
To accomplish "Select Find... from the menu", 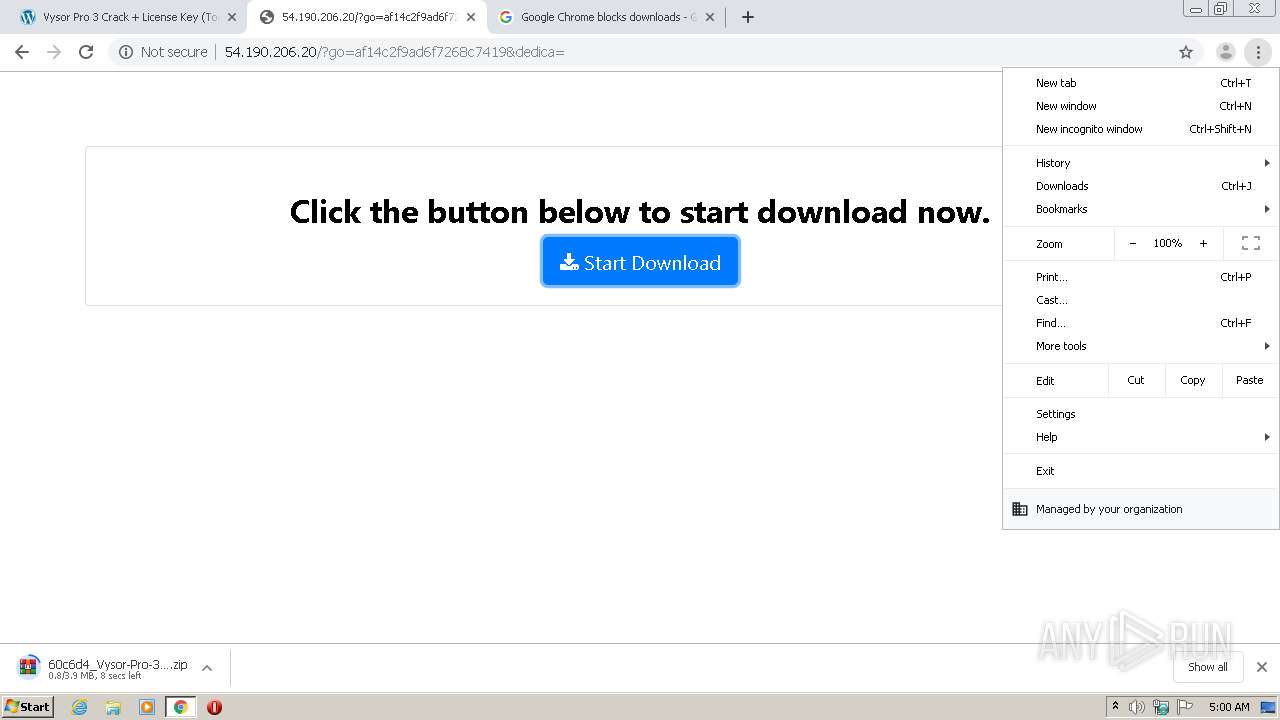I will pos(1141,323).
